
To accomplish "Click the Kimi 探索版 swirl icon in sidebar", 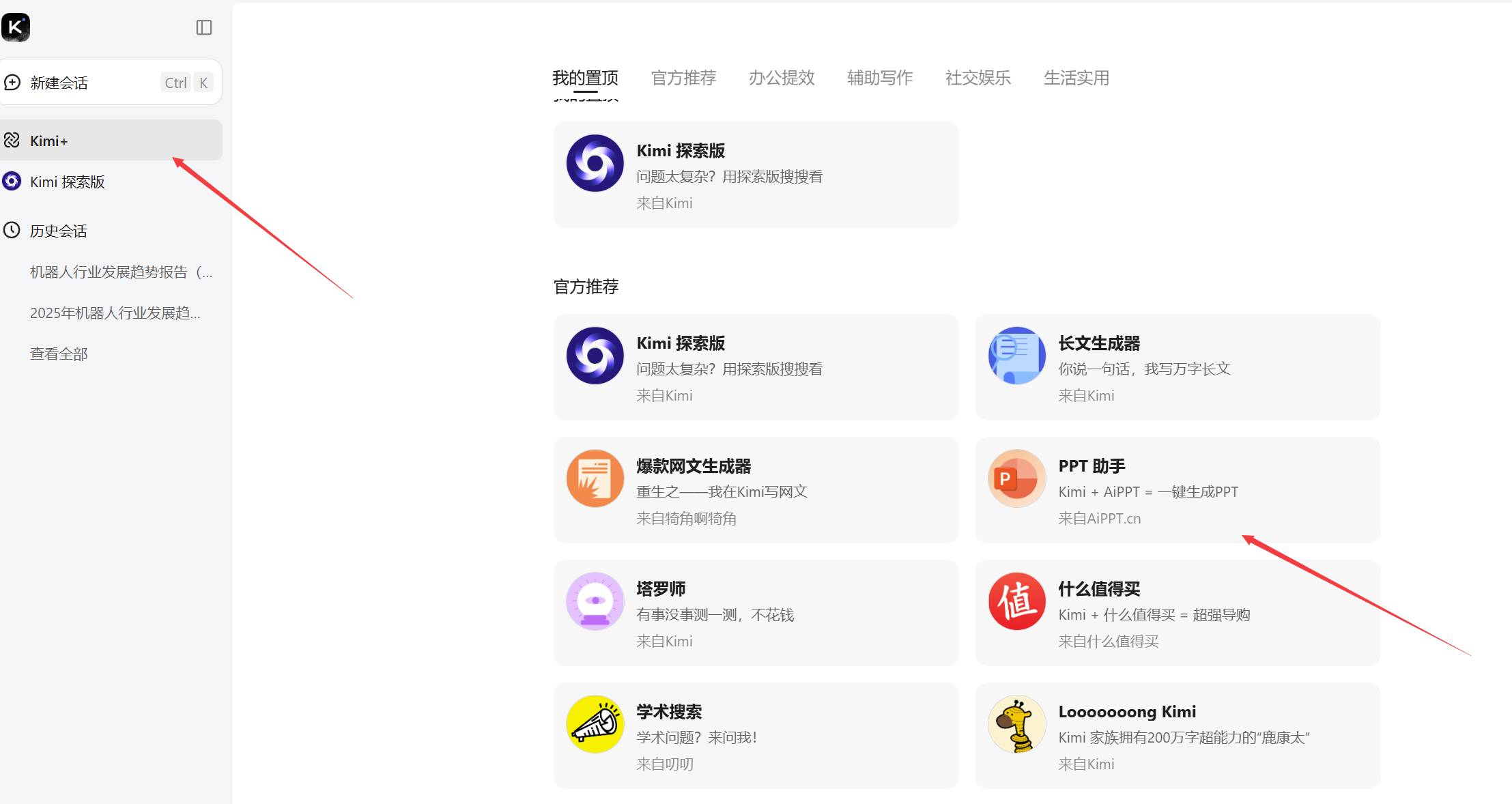I will (12, 182).
